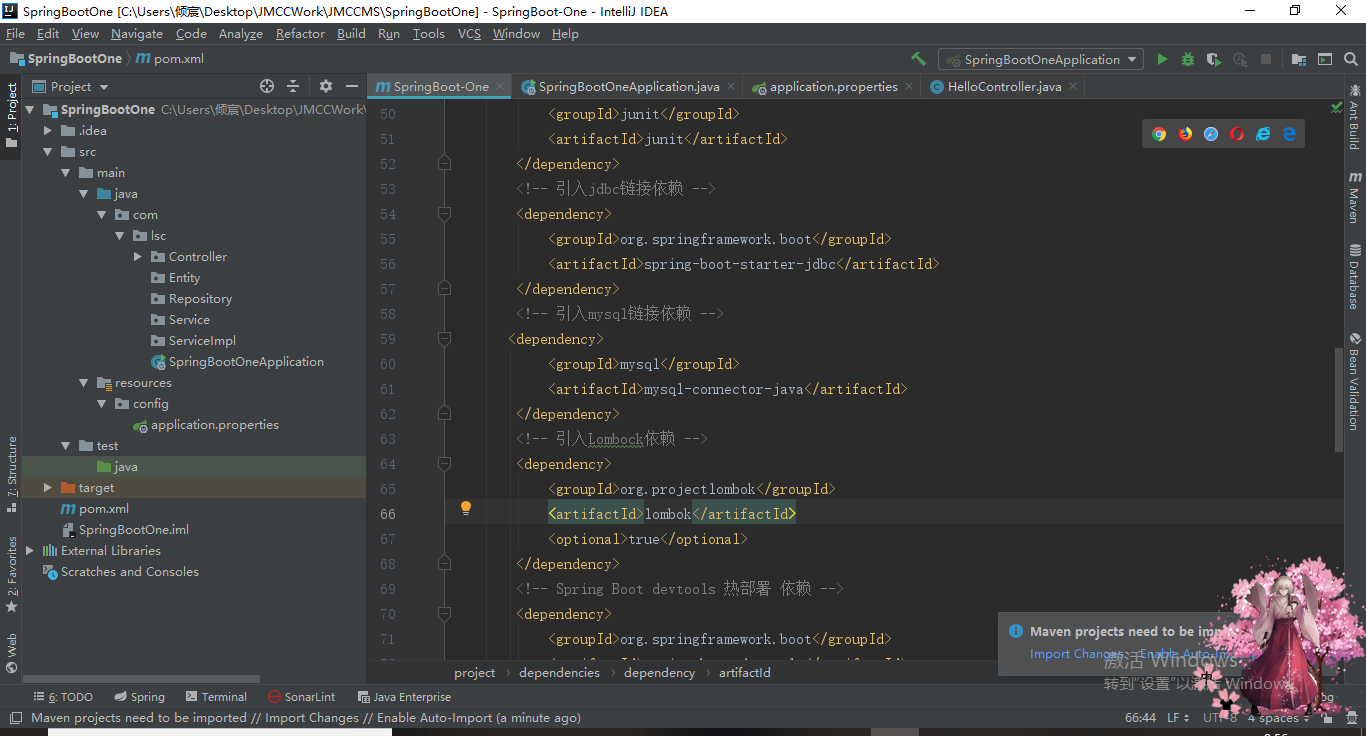Click 'dependencies' in the XML breadcrumb bar
1366x736 pixels.
point(560,673)
